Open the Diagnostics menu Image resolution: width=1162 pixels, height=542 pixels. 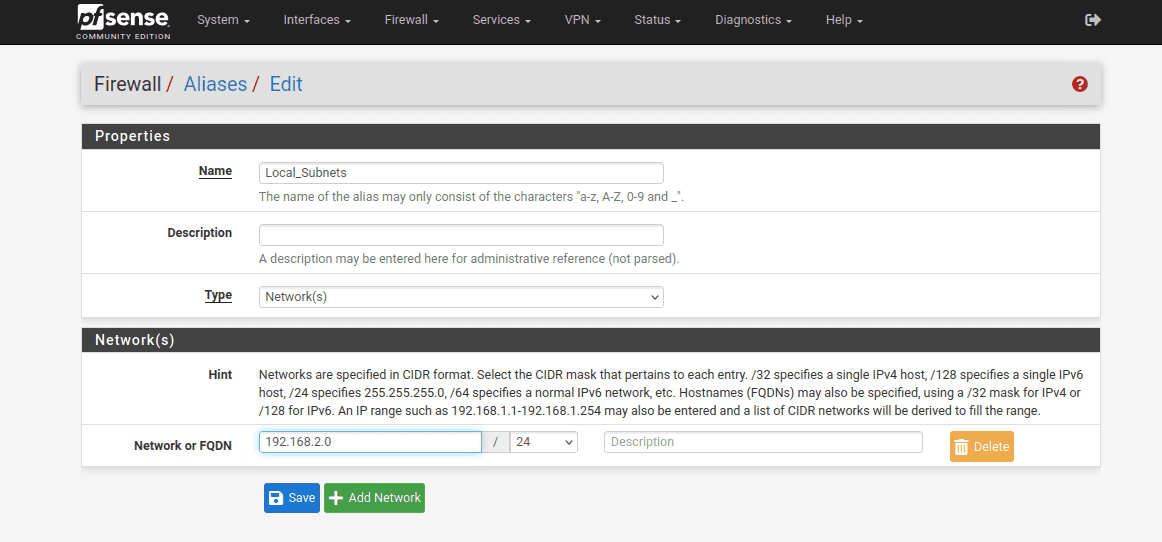[x=753, y=20]
